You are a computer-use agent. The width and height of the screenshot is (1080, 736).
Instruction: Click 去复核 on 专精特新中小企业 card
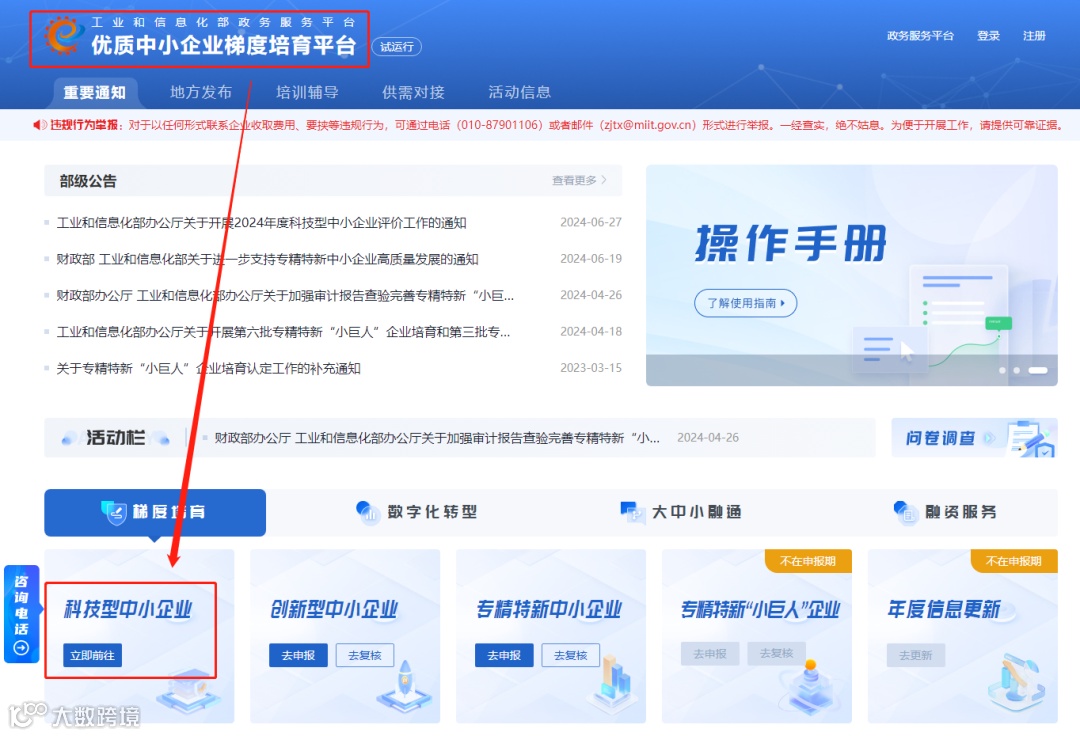pos(570,655)
